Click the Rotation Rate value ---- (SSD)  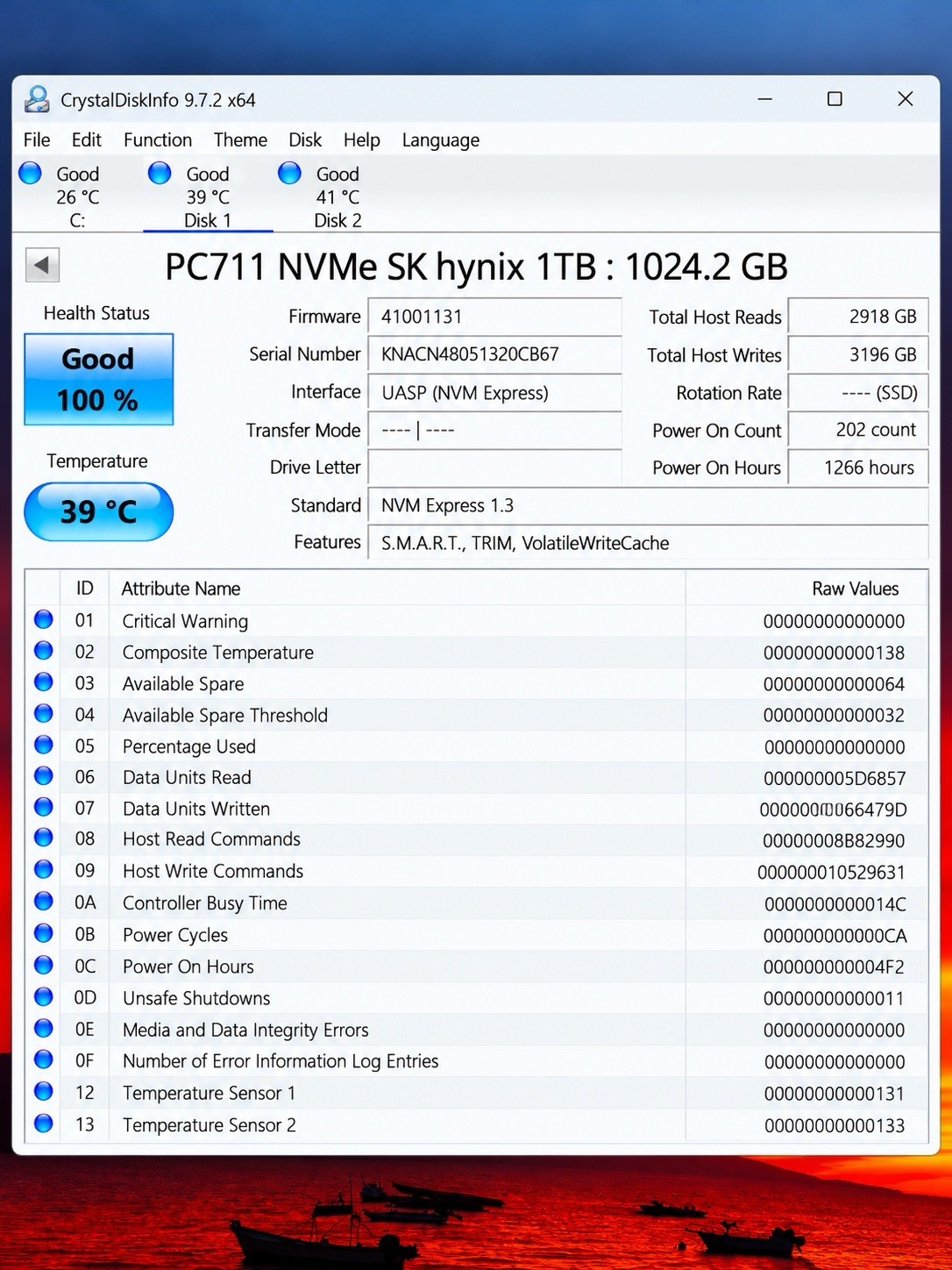point(858,392)
